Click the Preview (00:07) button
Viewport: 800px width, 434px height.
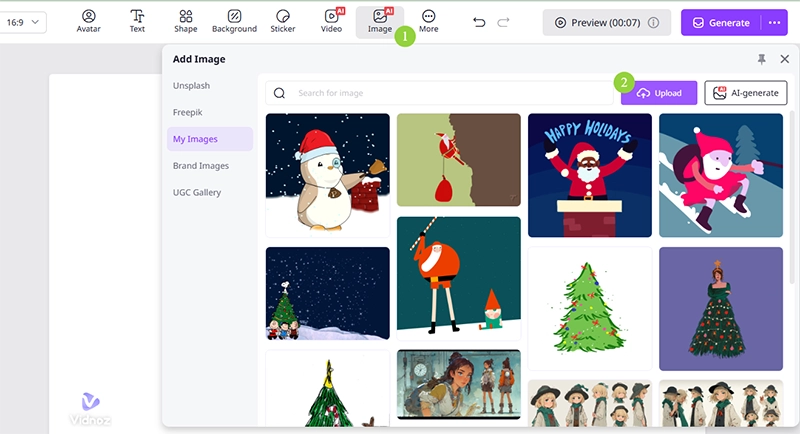coord(607,22)
